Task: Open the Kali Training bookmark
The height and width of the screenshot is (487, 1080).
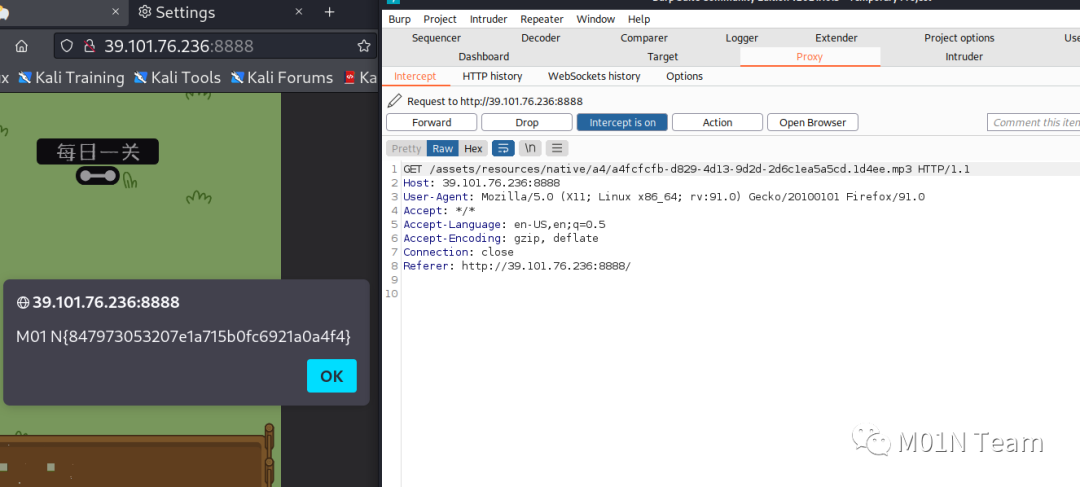Action: click(71, 78)
